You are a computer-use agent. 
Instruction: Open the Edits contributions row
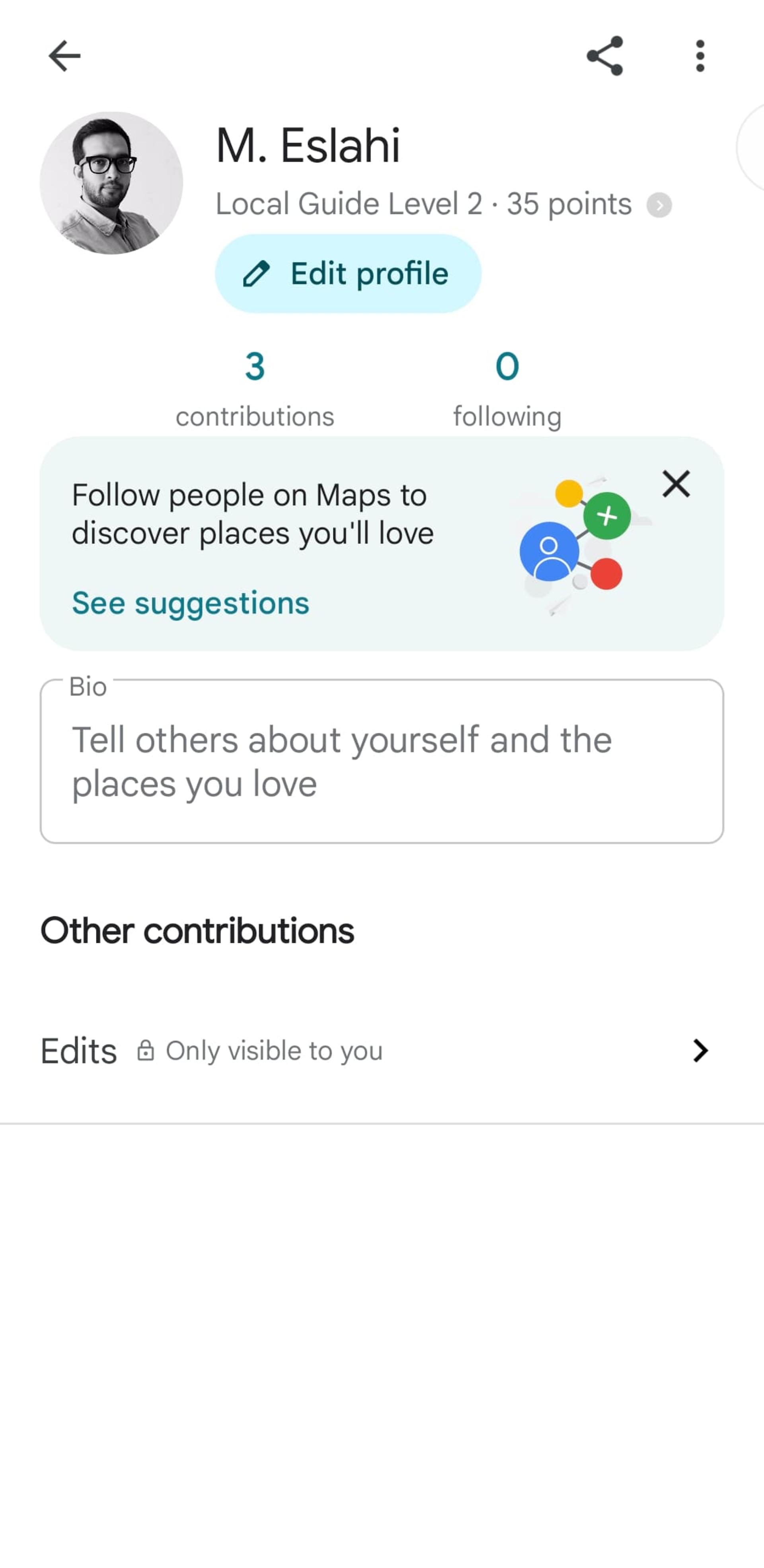click(x=382, y=1051)
